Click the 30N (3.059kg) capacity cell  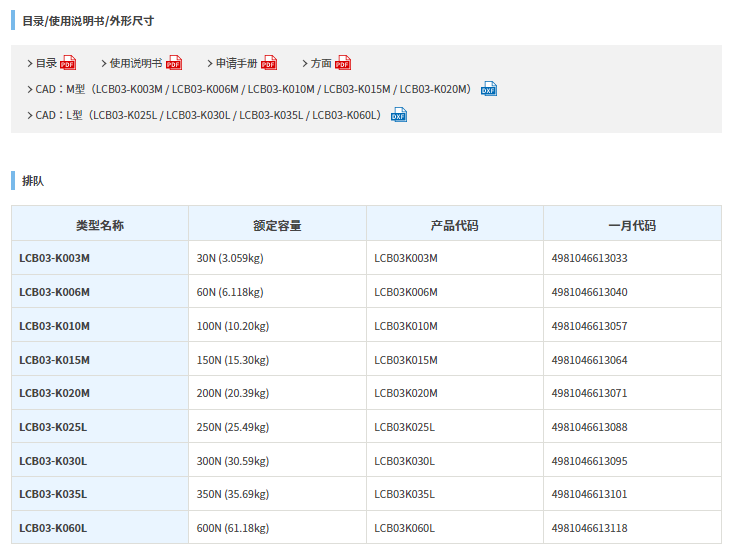277,258
